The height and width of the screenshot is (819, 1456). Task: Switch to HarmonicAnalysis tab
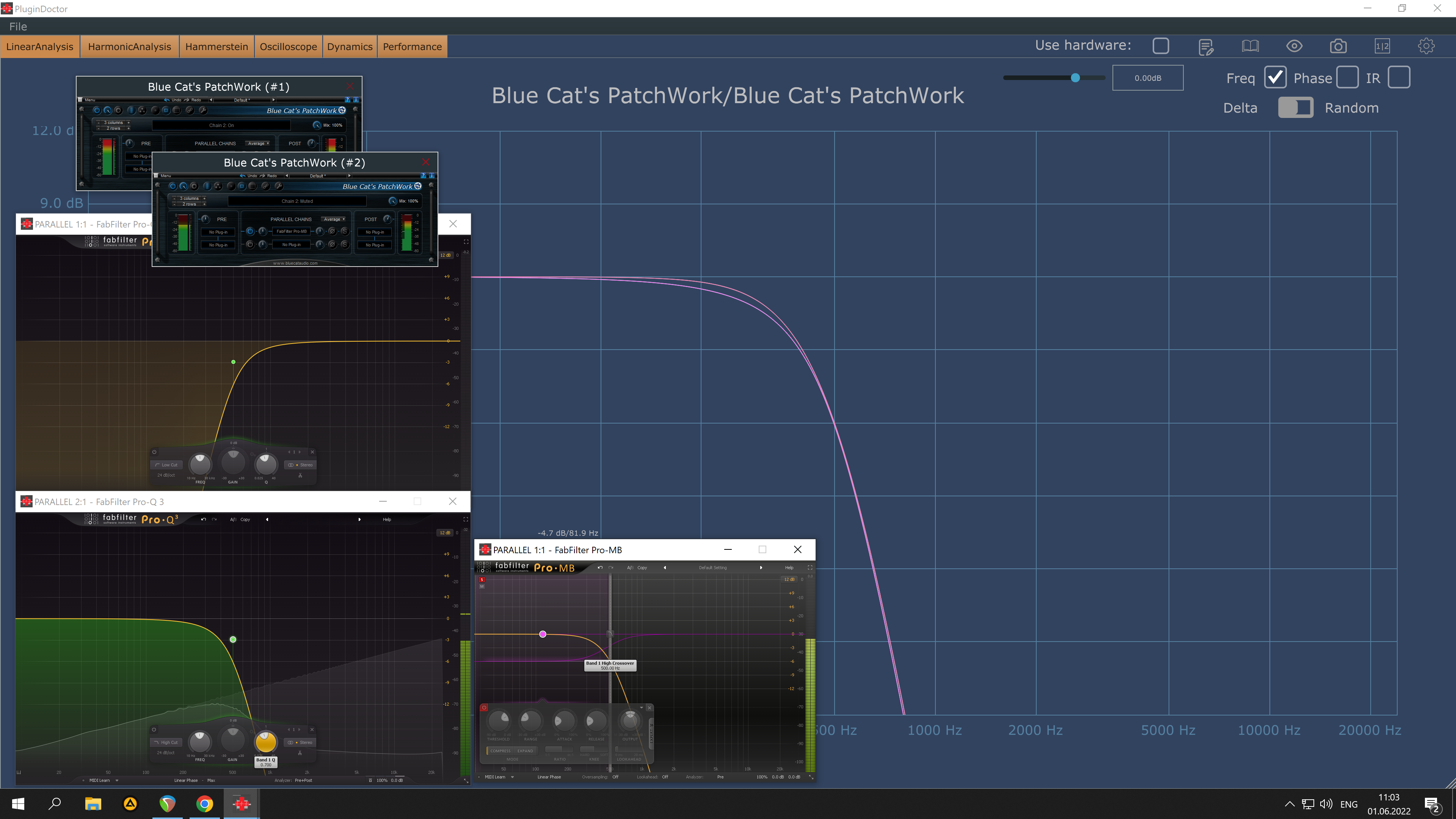click(x=129, y=47)
